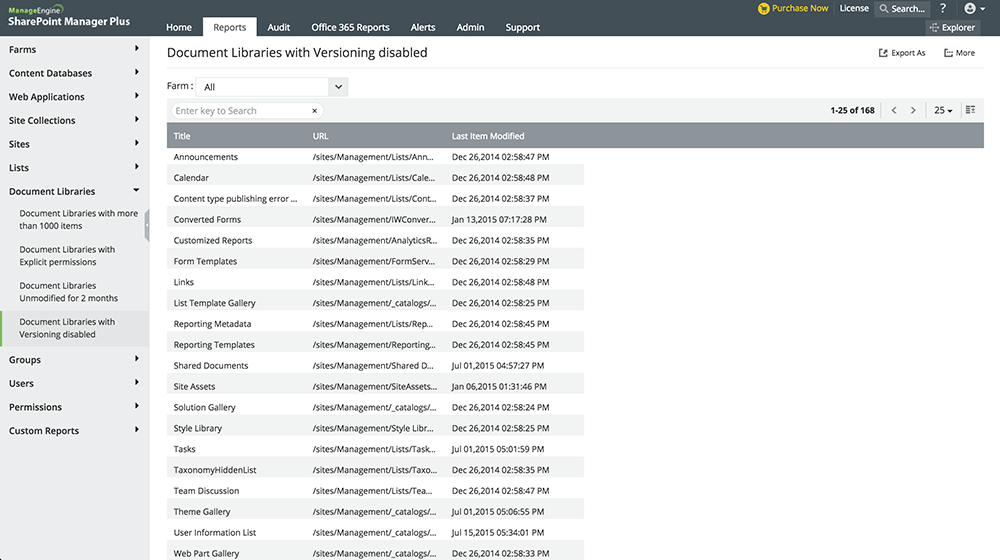Open column chooser icon
Viewport: 1000px width, 560px height.
pos(970,110)
